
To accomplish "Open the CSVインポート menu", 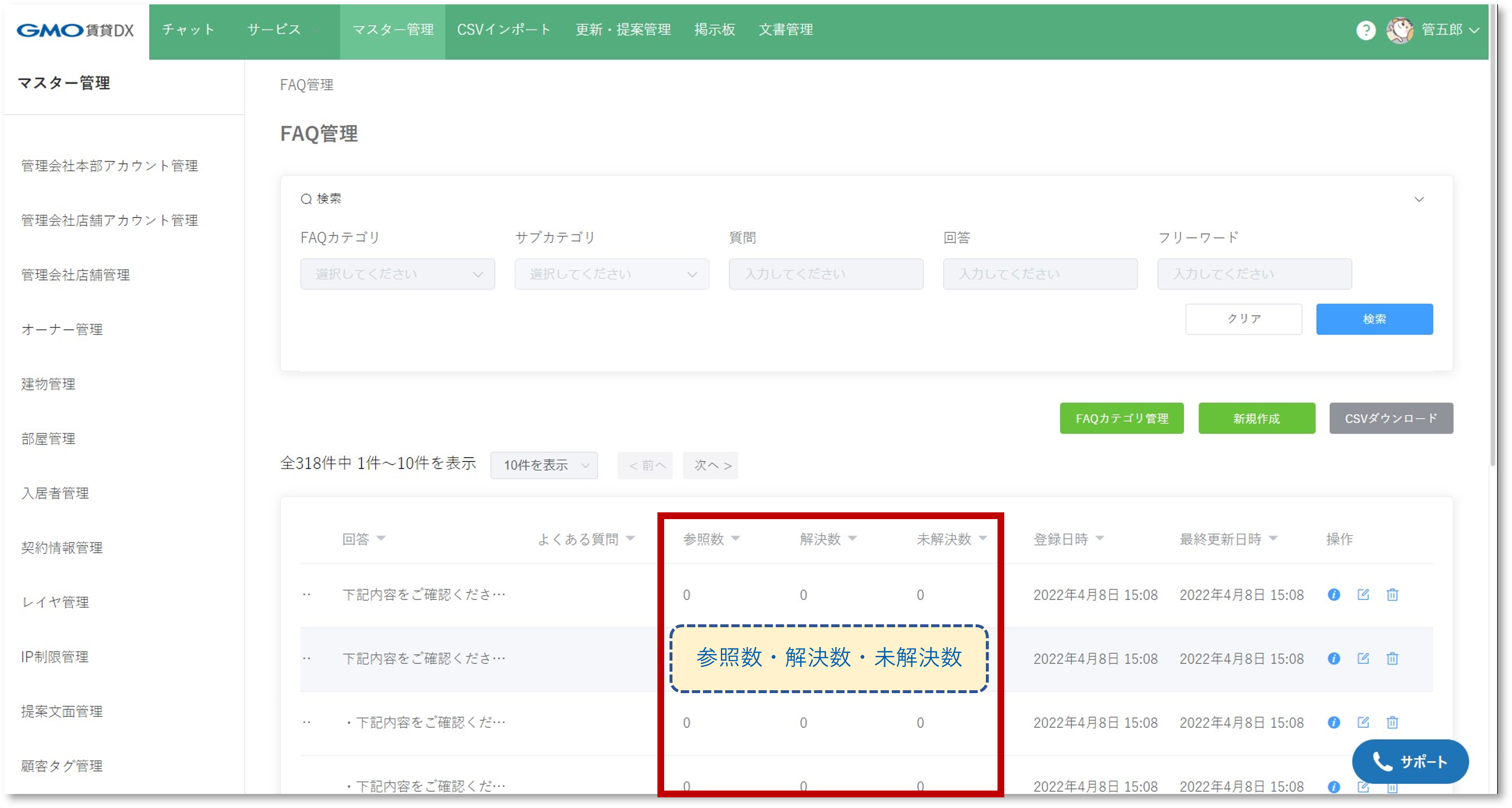I will [x=504, y=30].
